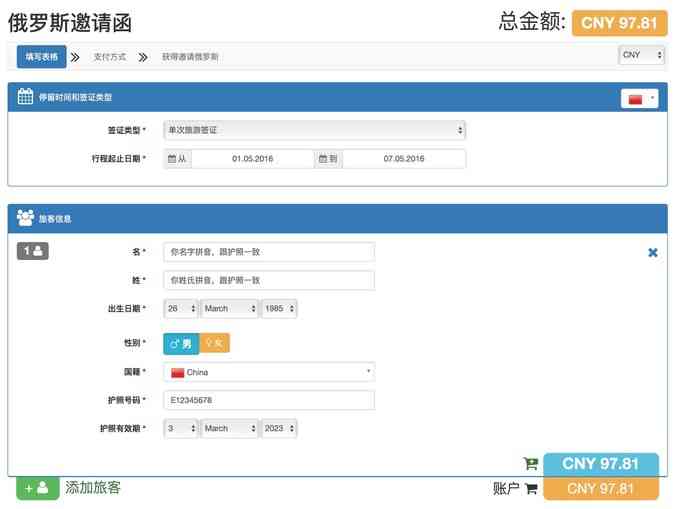Expand the visa type 单次旅游签证 dropdown
The height and width of the screenshot is (509, 680).
click(314, 130)
